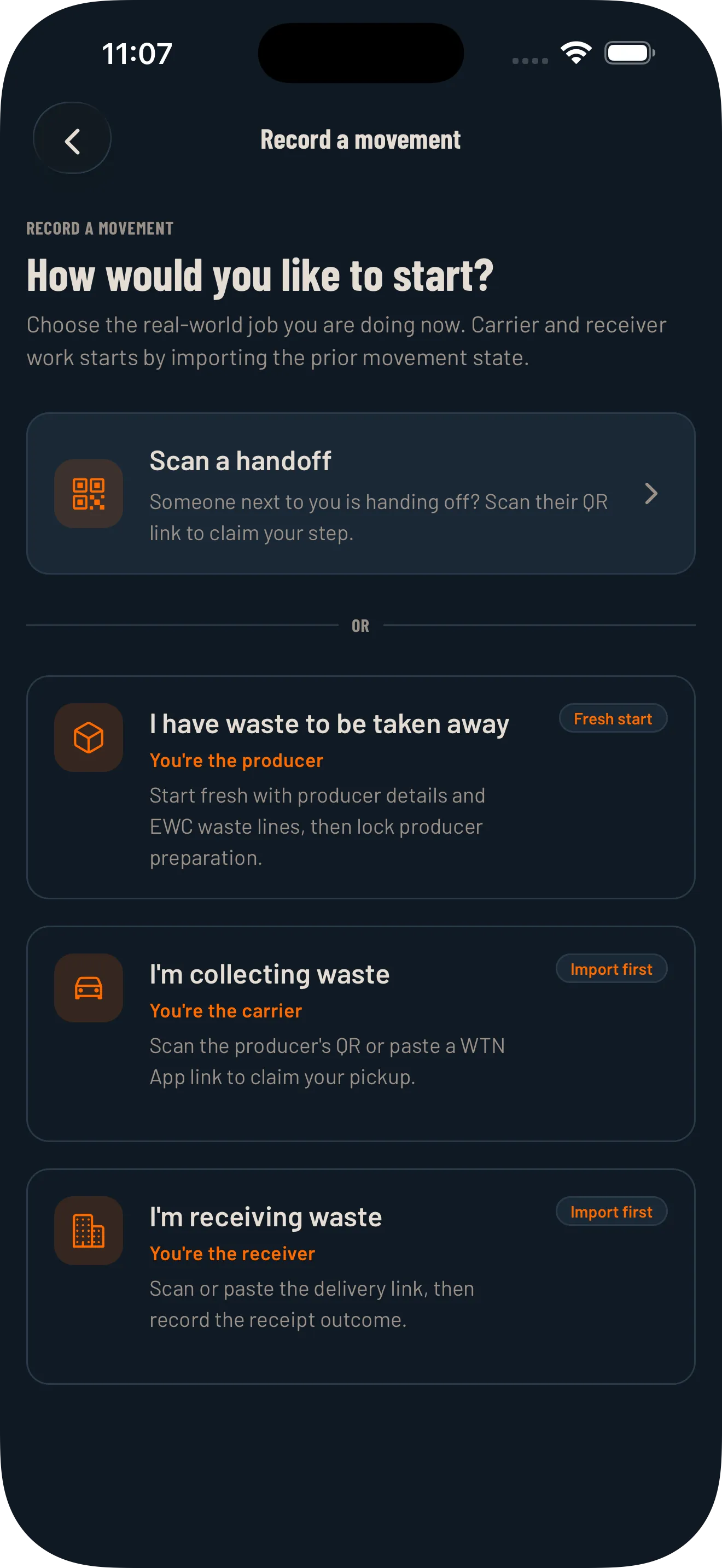This screenshot has height=1568, width=722.
Task: Tap the battery status icon
Action: [630, 53]
